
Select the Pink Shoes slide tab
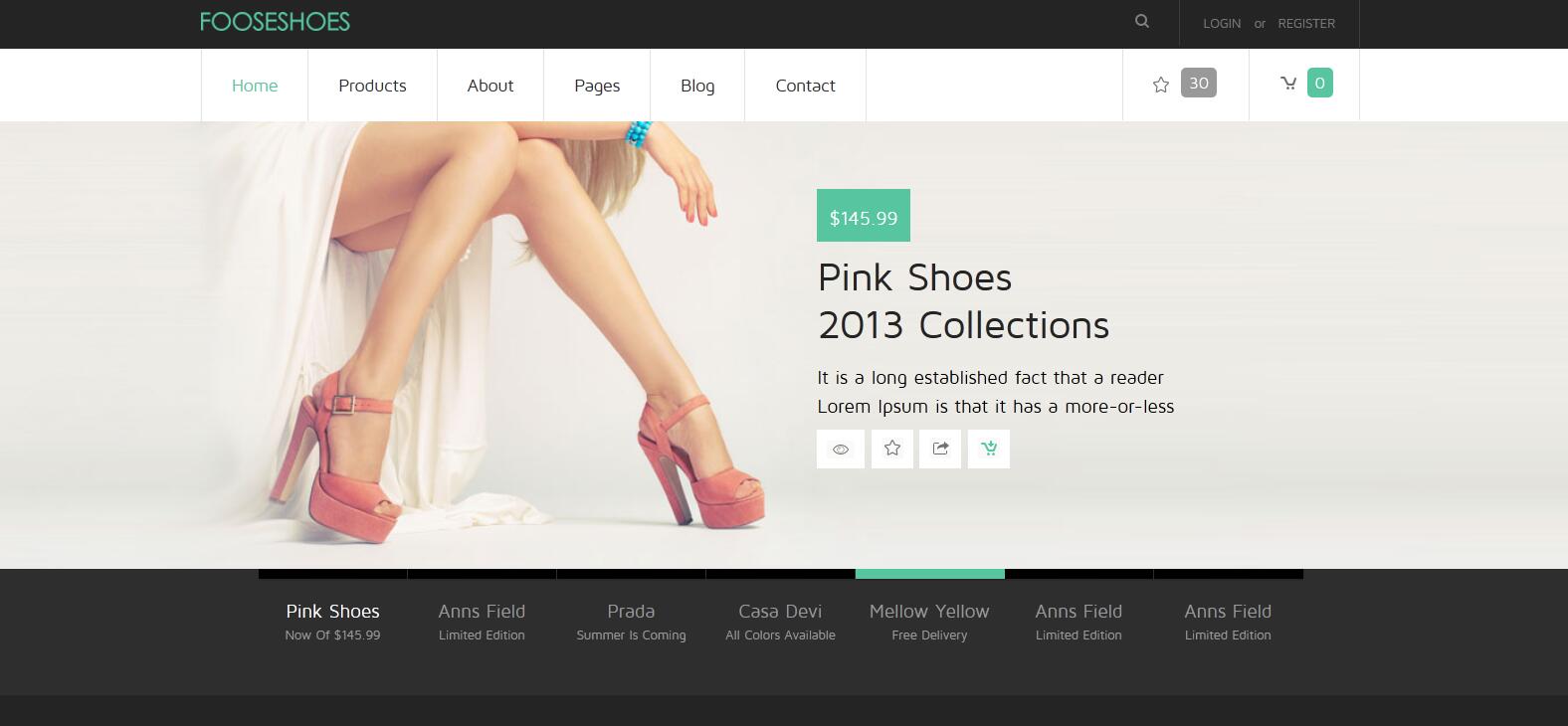[332, 622]
